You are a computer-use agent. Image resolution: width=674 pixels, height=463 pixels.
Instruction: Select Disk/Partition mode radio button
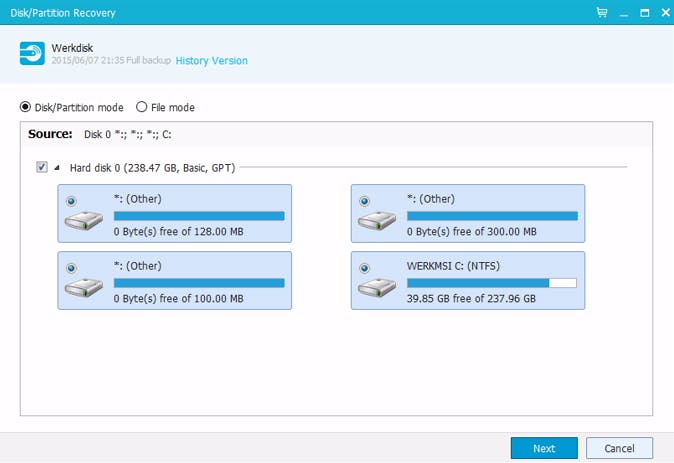tap(25, 107)
